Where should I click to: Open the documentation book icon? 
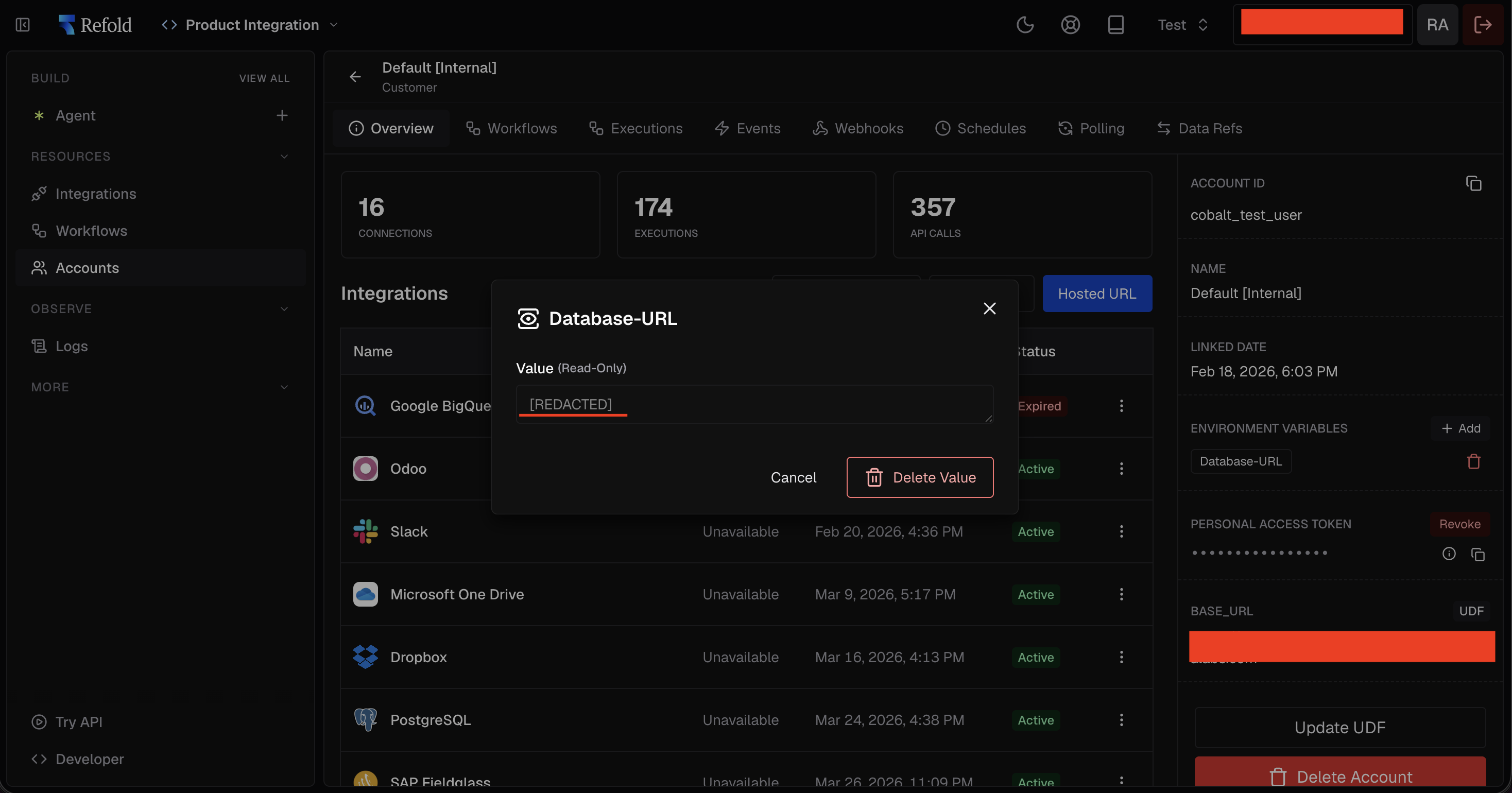[1115, 25]
